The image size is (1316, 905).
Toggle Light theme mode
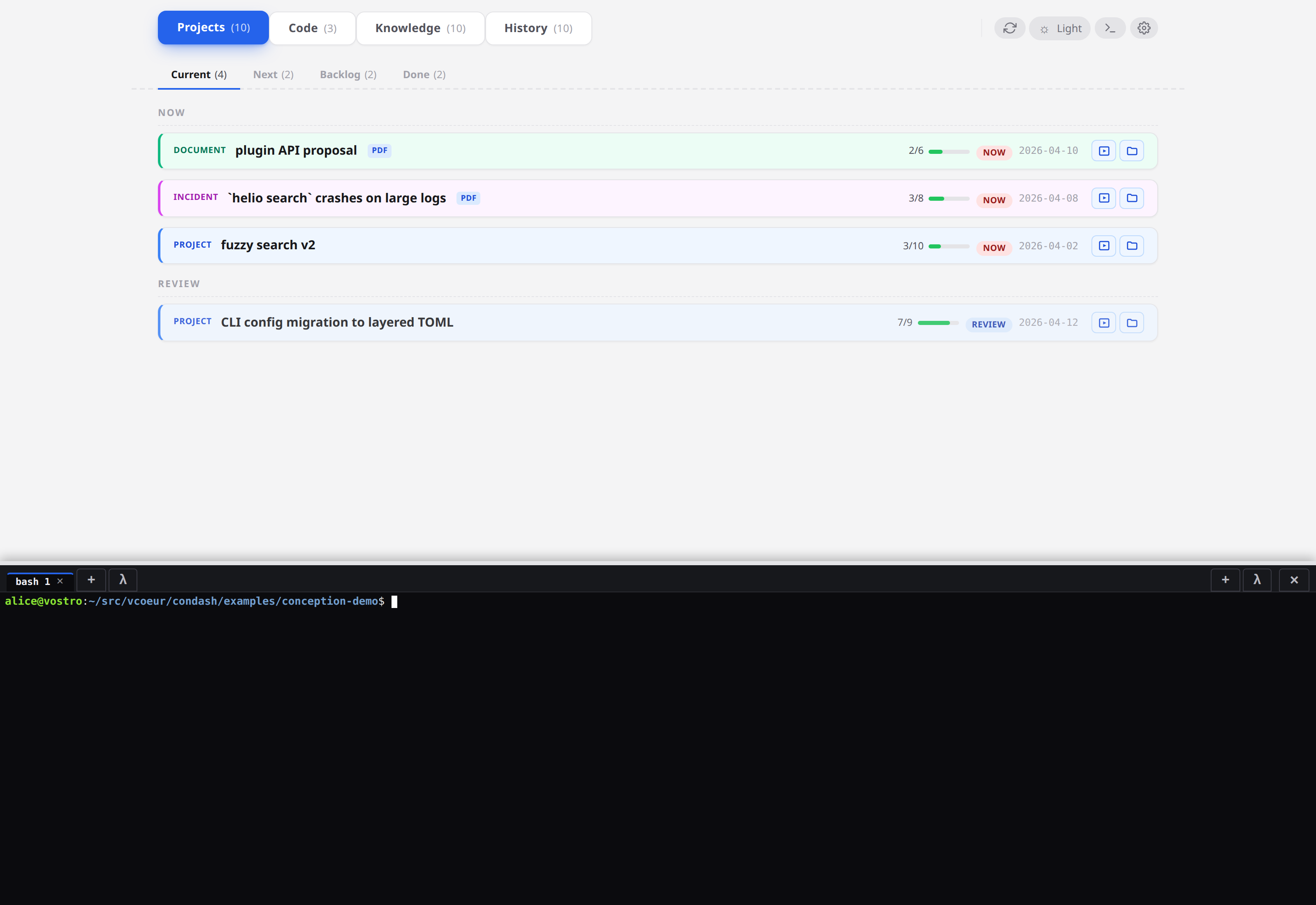click(1059, 28)
